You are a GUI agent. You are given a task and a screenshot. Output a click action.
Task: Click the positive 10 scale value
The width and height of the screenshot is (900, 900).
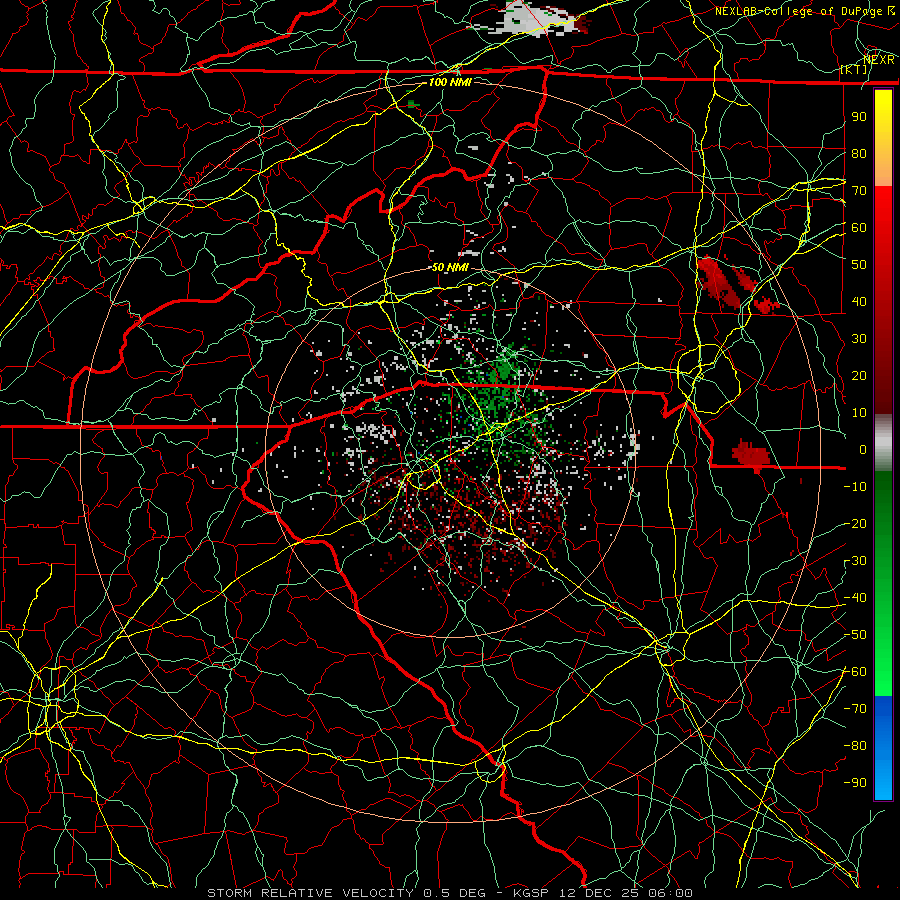(859, 413)
